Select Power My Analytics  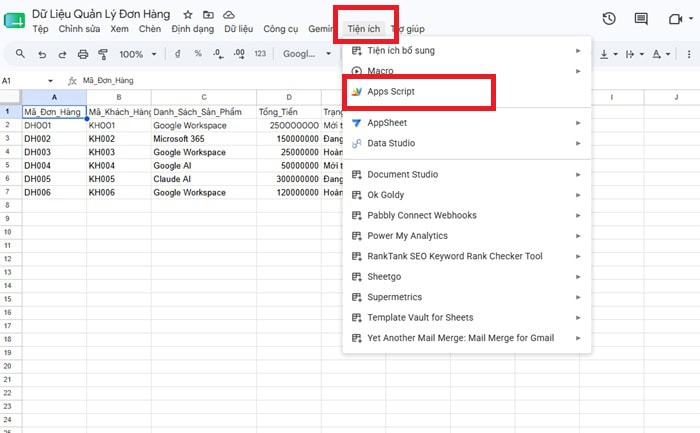tap(467, 236)
